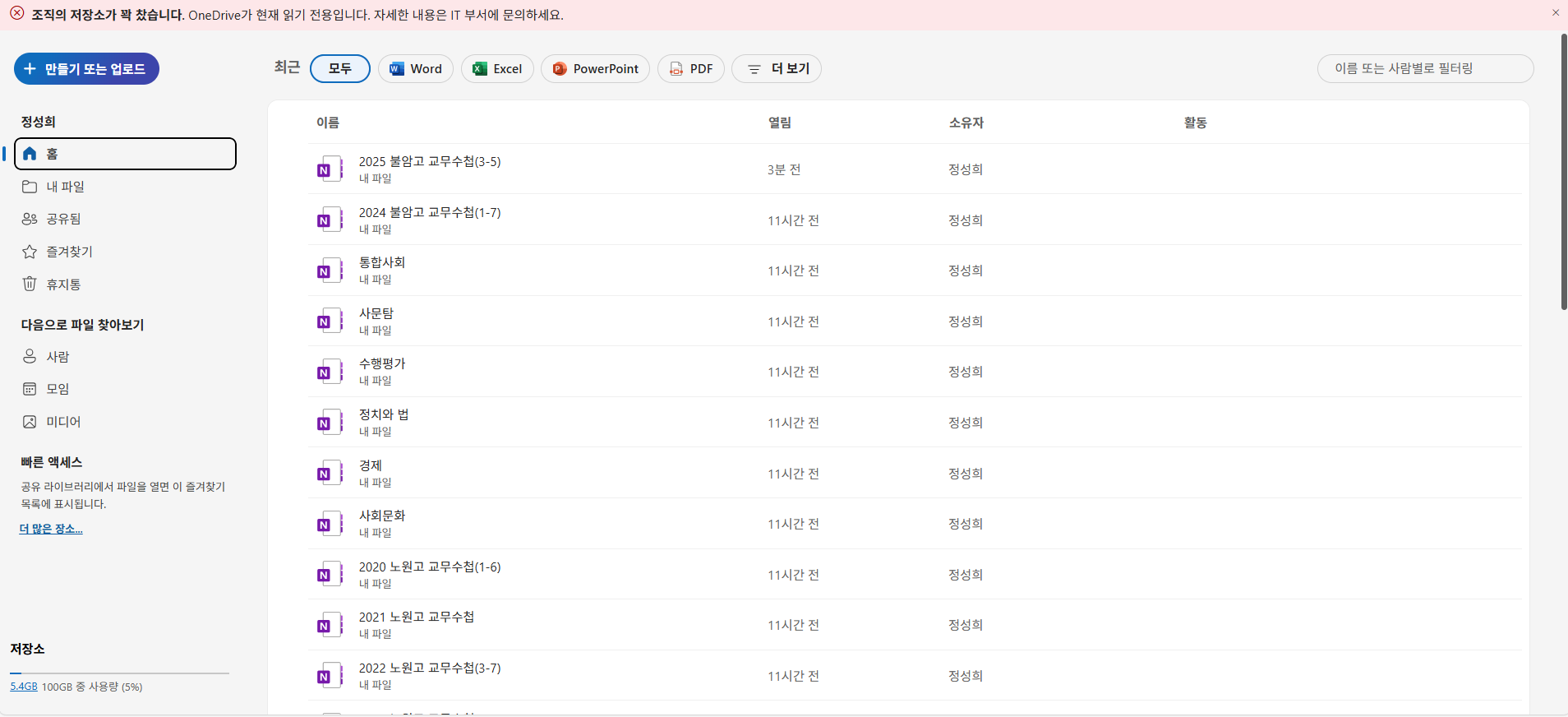The image size is (1568, 717).
Task: Filter recent files by Excel
Action: (497, 69)
